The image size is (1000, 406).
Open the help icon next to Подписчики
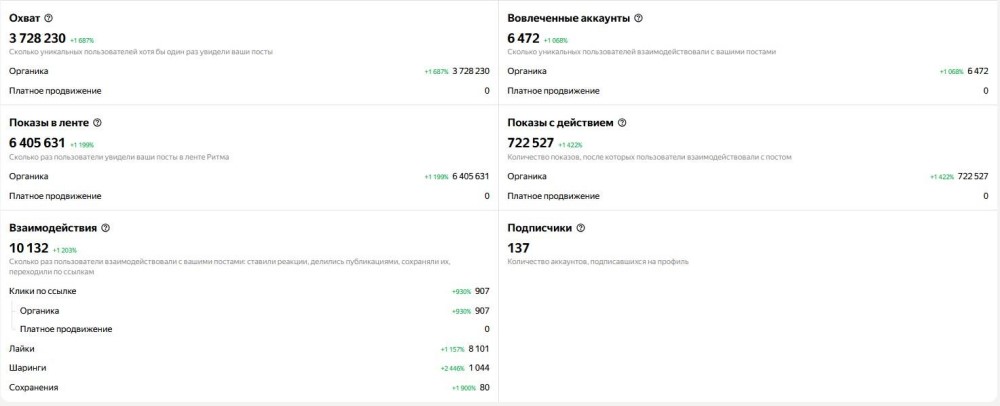(x=580, y=228)
